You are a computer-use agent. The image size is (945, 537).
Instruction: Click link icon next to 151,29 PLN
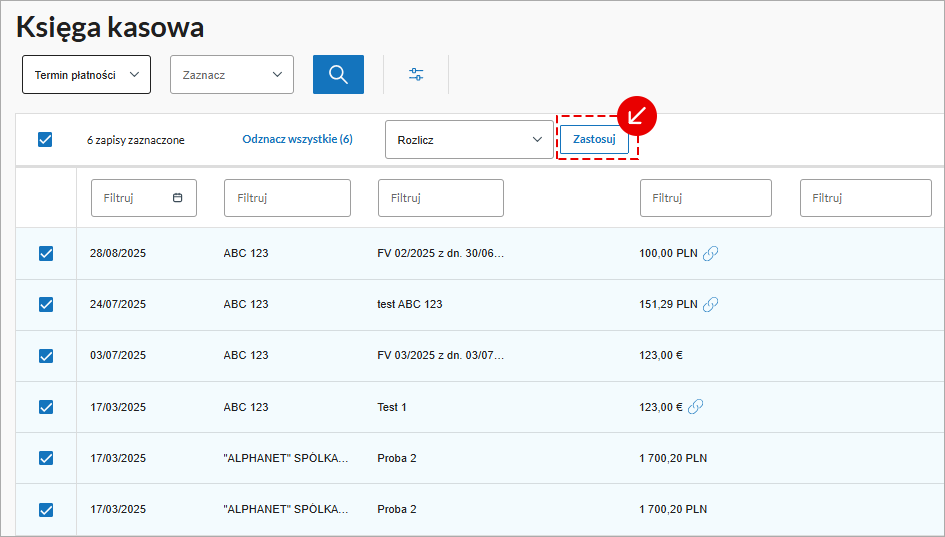coord(711,304)
